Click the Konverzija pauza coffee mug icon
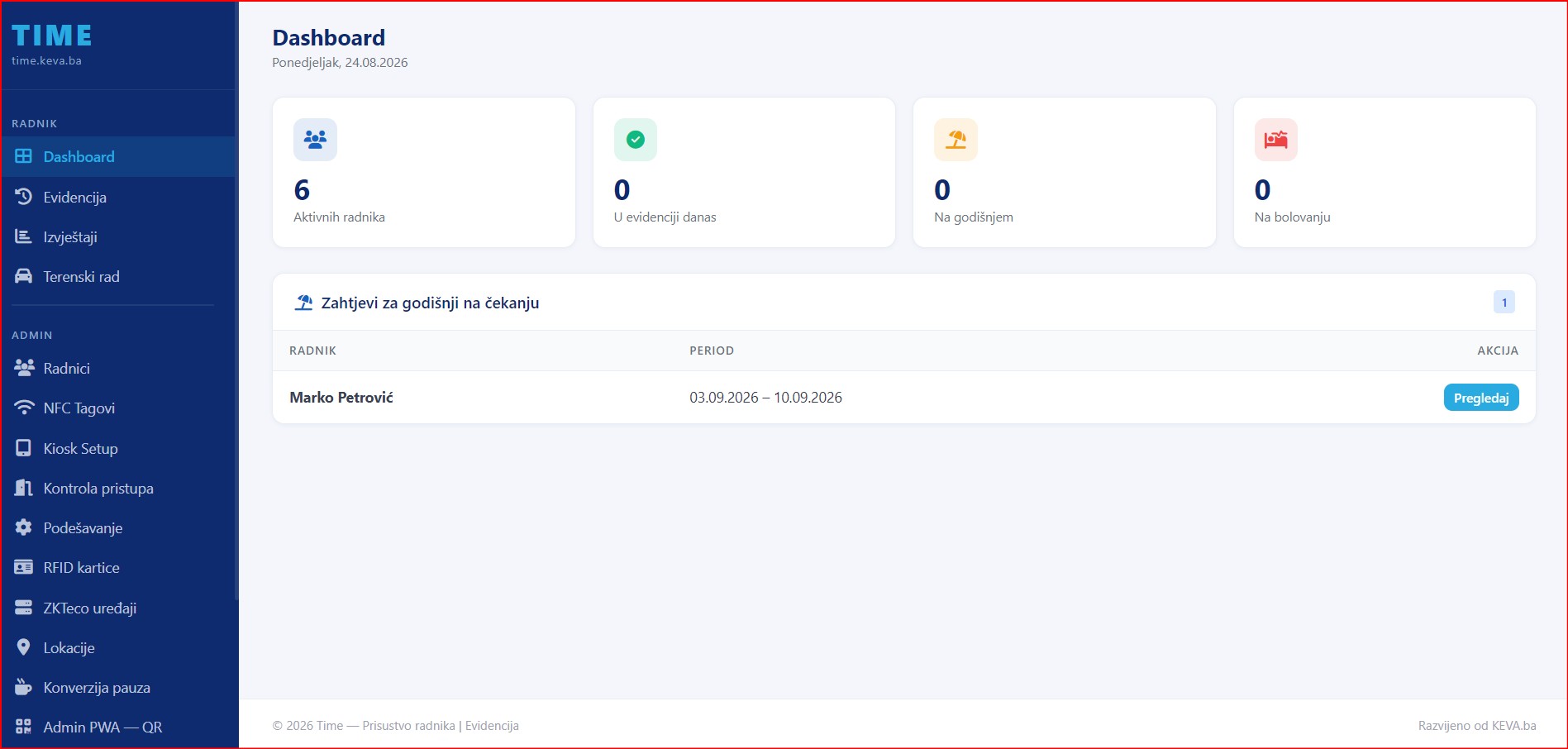1568x749 pixels. 24,687
